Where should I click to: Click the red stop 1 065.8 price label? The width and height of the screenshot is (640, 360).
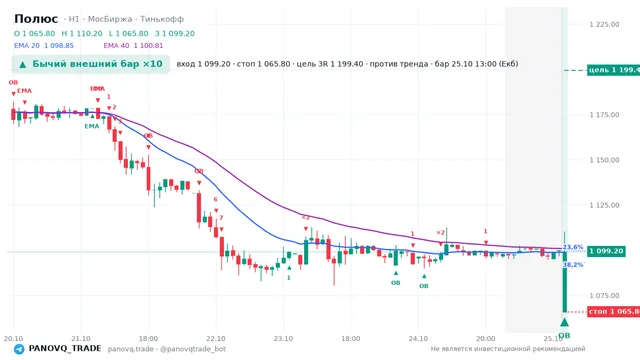click(613, 311)
